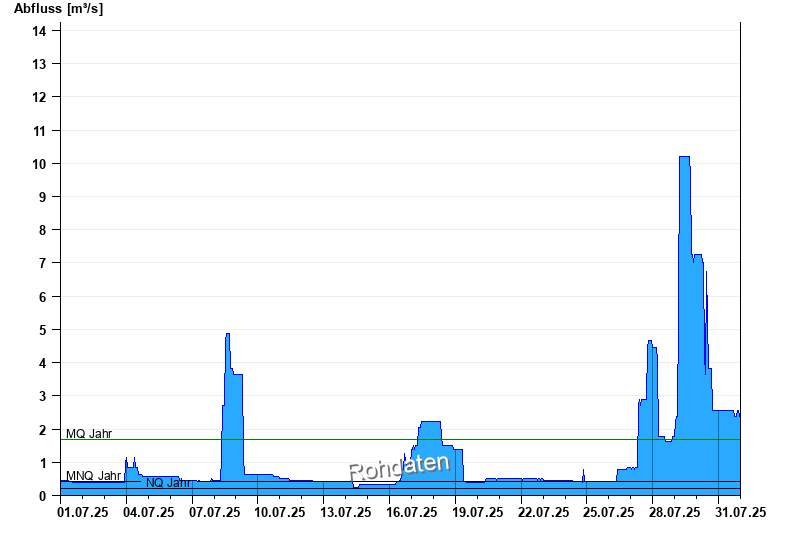Click the y-axis value 7
Viewport: 800px width, 550px height.
[x=42, y=263]
